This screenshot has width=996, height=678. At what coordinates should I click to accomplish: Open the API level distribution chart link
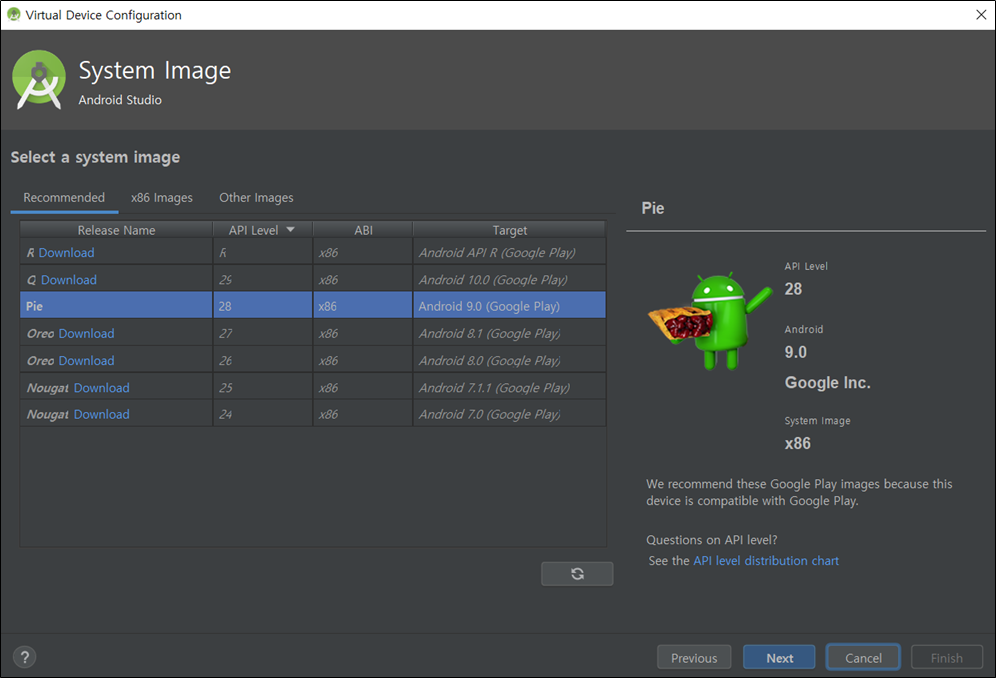(766, 560)
